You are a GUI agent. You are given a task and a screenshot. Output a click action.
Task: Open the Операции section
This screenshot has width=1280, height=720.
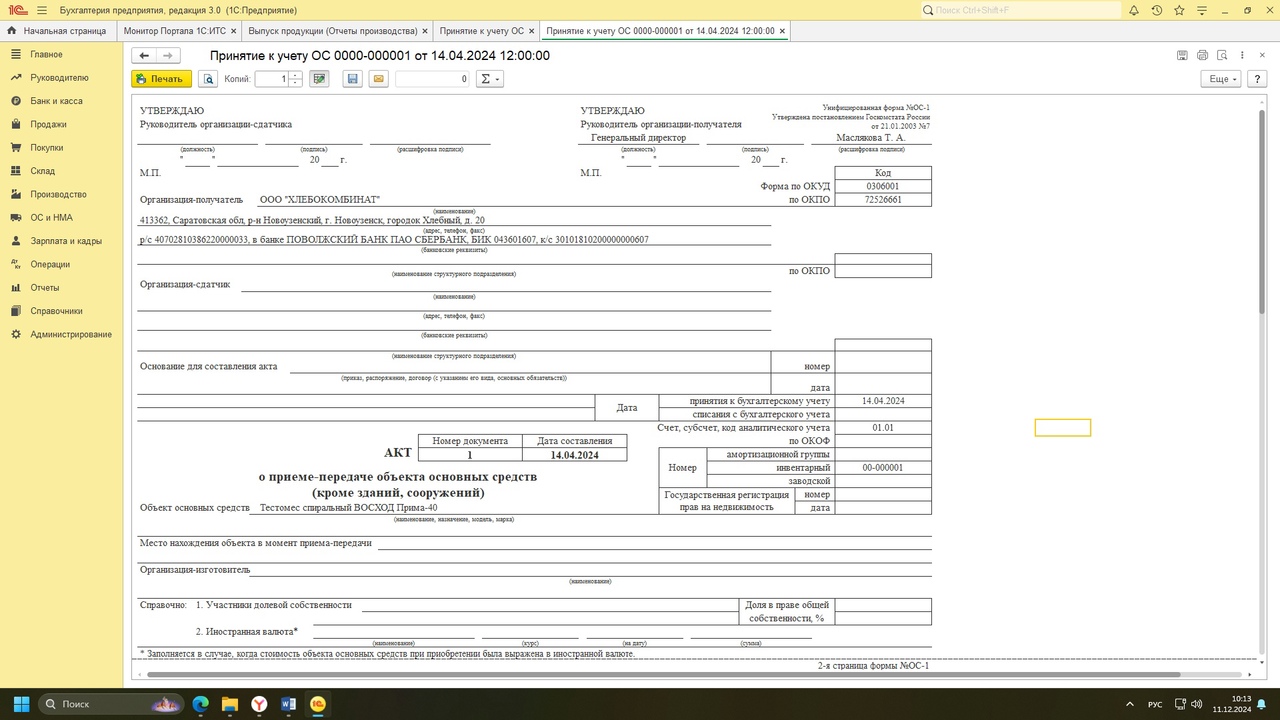[x=61, y=264]
